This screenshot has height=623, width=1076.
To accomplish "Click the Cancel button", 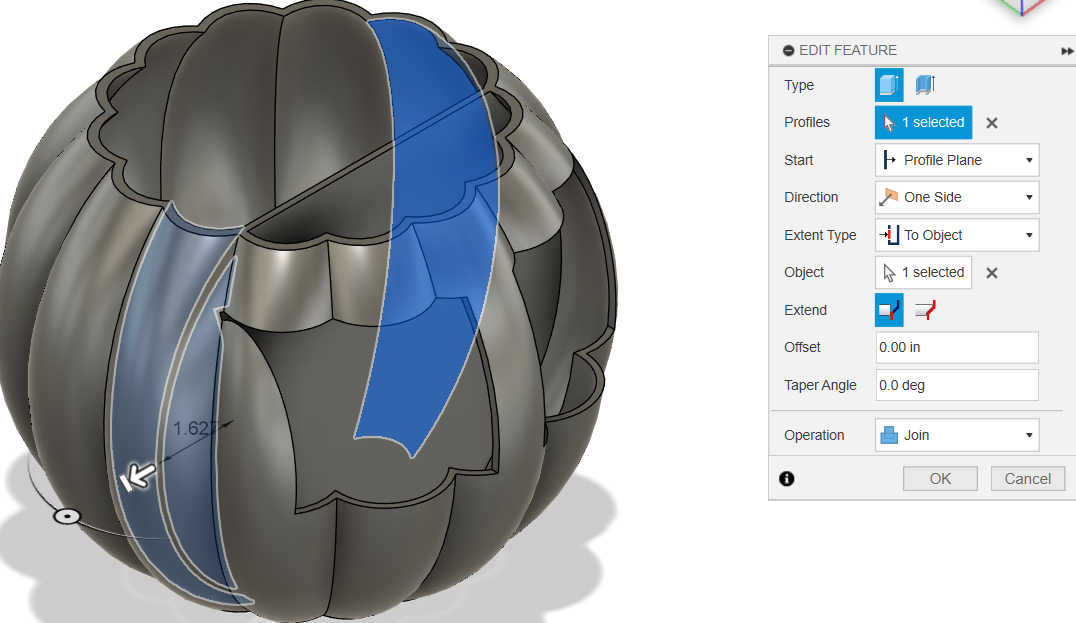I will click(1027, 479).
